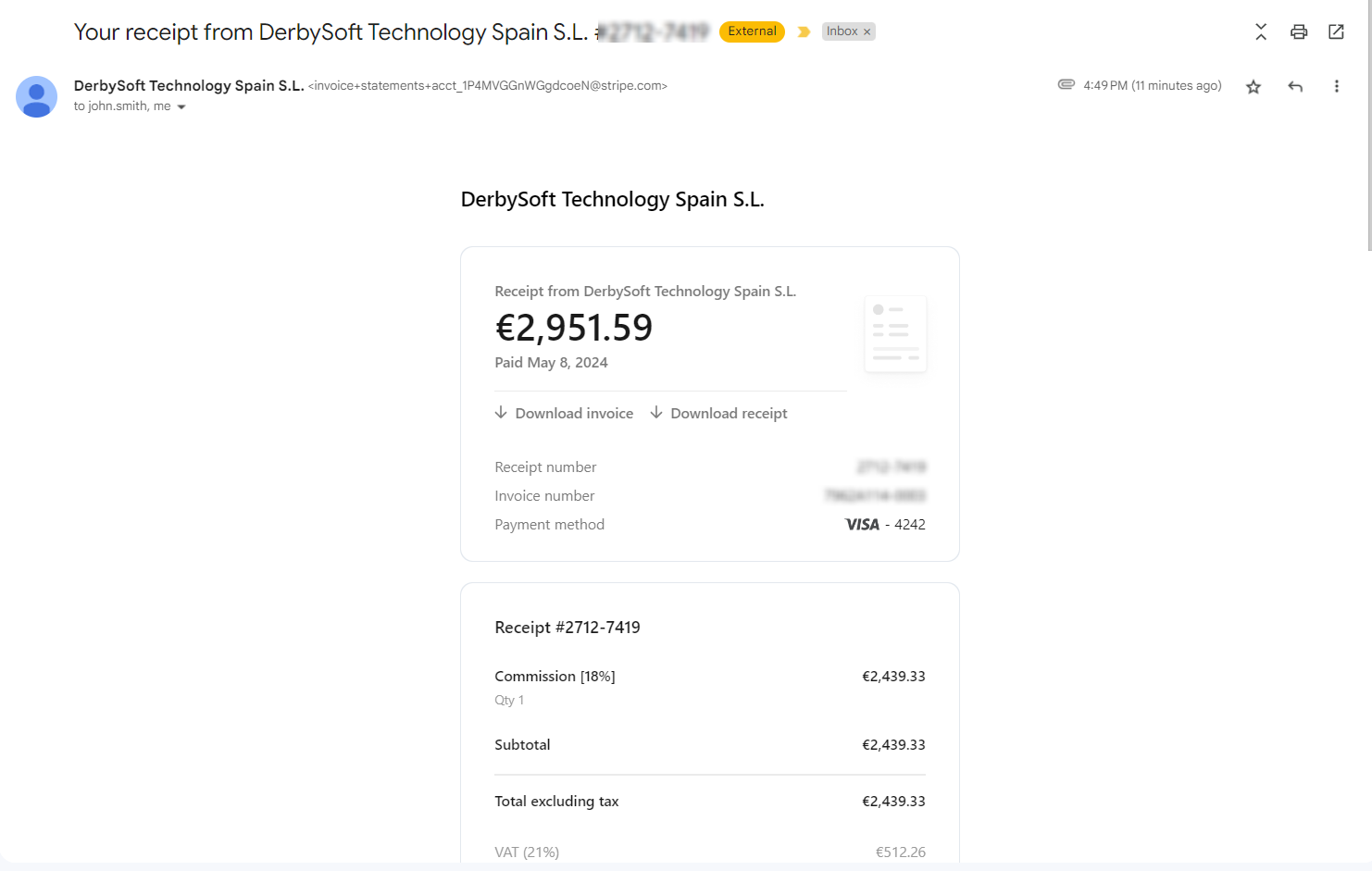This screenshot has width=1372, height=871.
Task: Click the email subject line title
Action: pyautogui.click(x=391, y=32)
